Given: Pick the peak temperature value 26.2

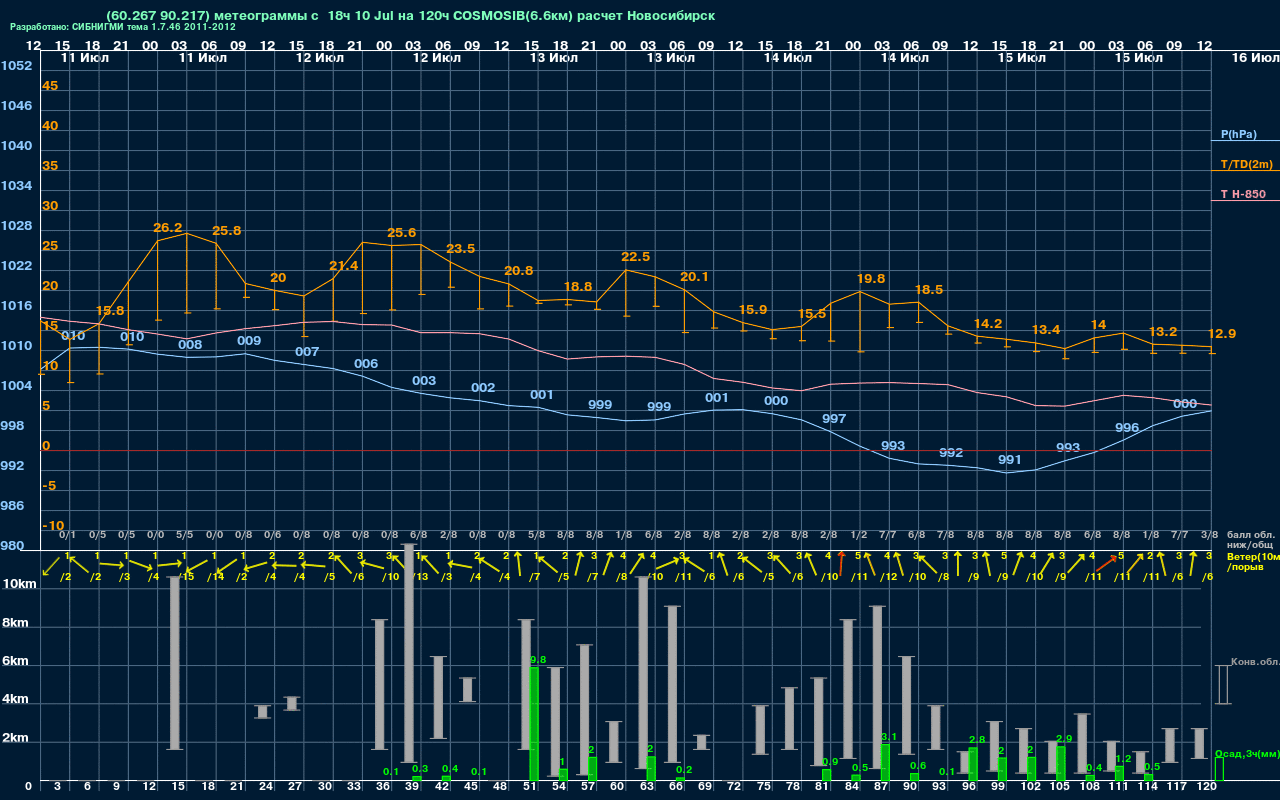Looking at the screenshot, I should 168,228.
